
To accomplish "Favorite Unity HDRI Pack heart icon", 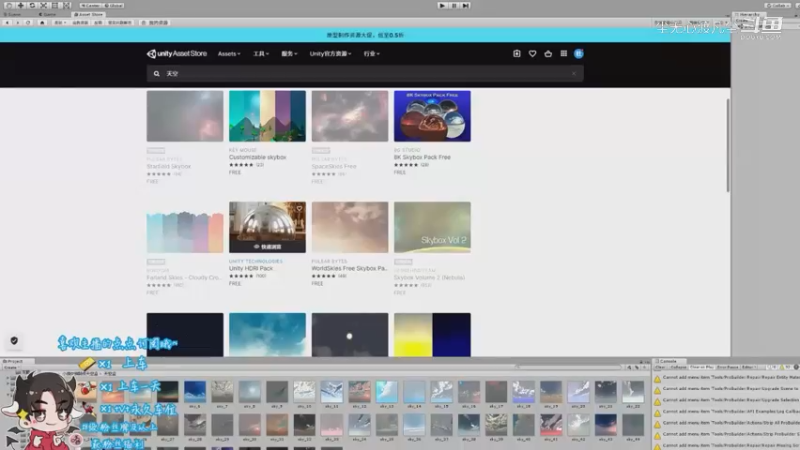I will pos(299,208).
